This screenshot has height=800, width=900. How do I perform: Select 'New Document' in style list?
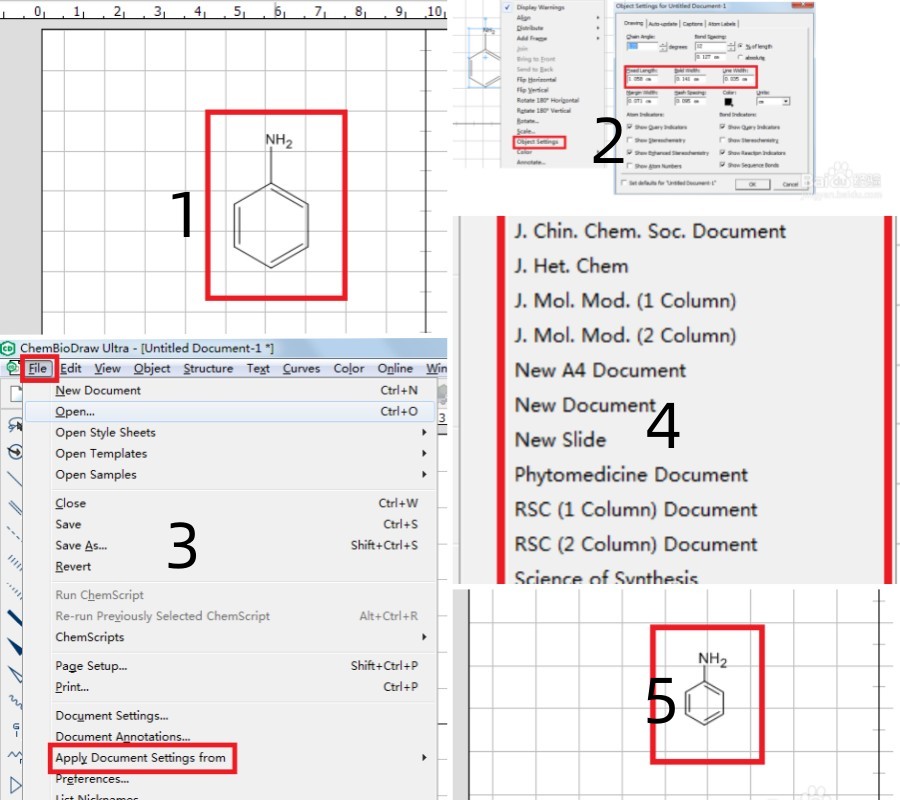coord(585,405)
